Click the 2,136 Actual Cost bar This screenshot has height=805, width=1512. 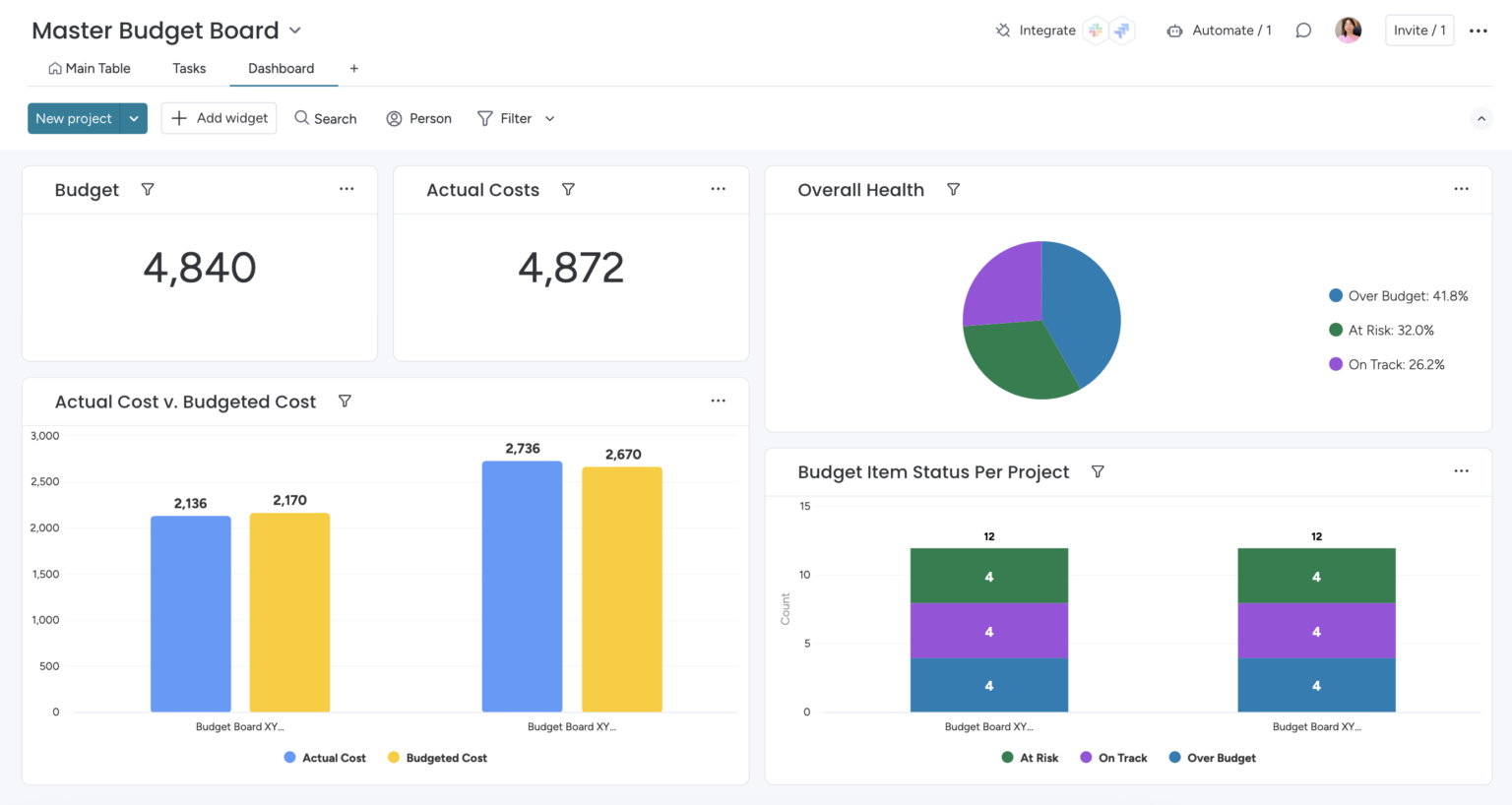coord(191,614)
